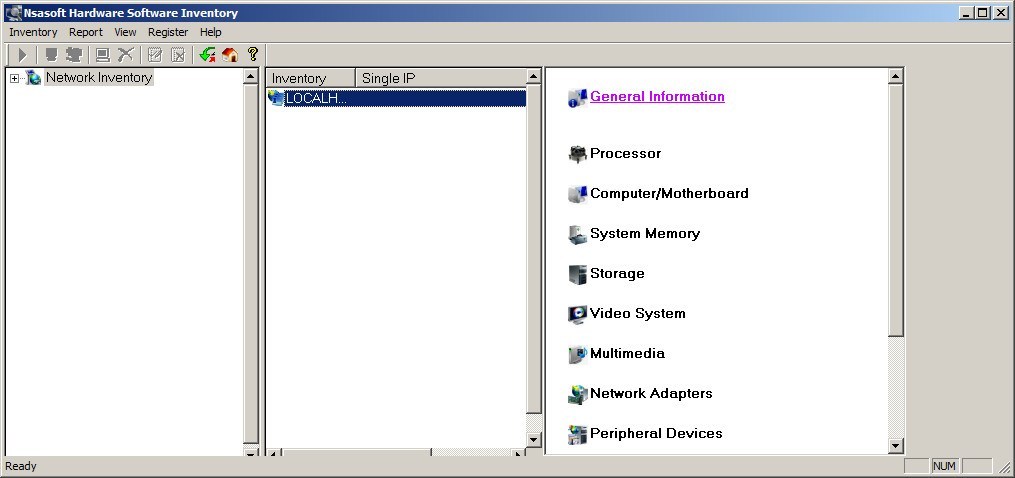Click the gray X delete toolbar icon
The image size is (1015, 478).
click(126, 55)
